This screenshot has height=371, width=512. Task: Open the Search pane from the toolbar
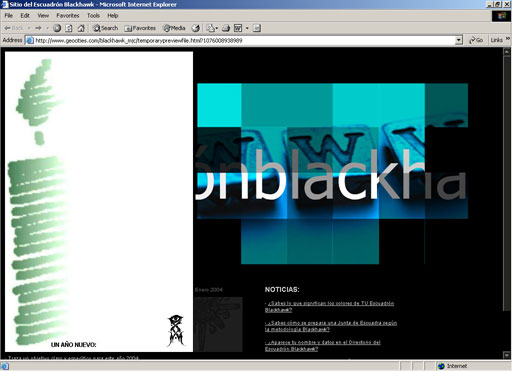(106, 28)
